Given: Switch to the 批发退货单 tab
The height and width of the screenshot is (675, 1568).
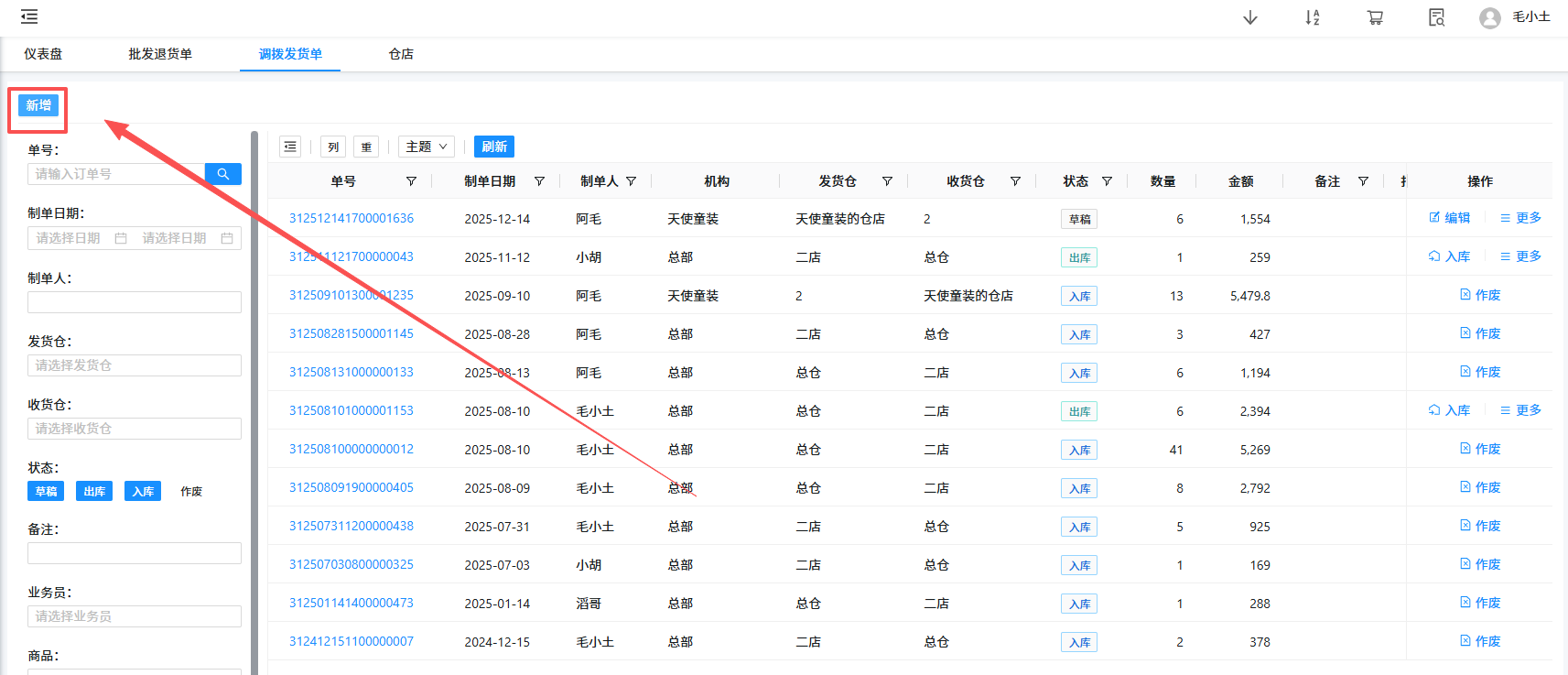Looking at the screenshot, I should pos(160,54).
